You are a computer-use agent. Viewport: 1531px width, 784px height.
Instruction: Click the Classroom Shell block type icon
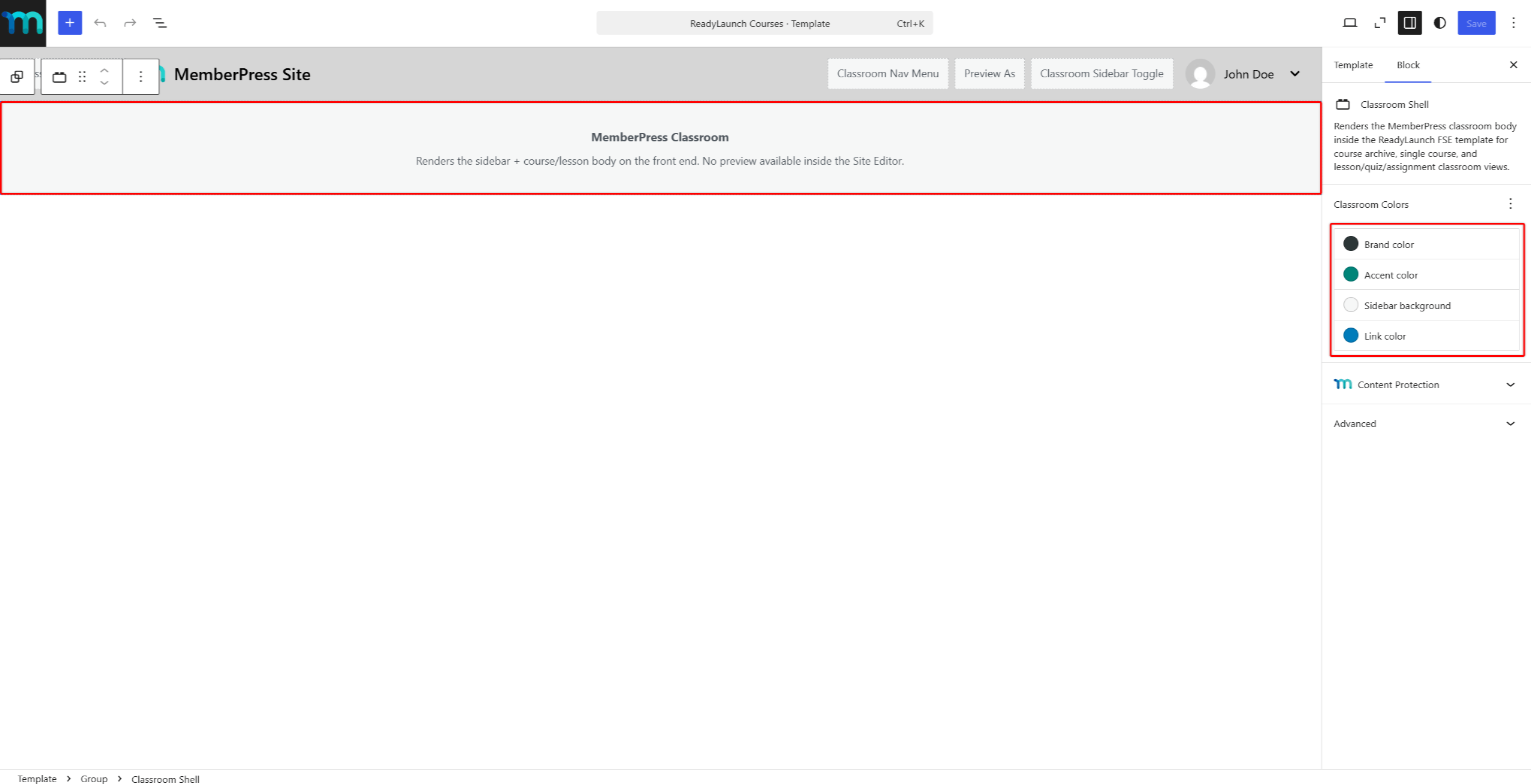point(59,77)
